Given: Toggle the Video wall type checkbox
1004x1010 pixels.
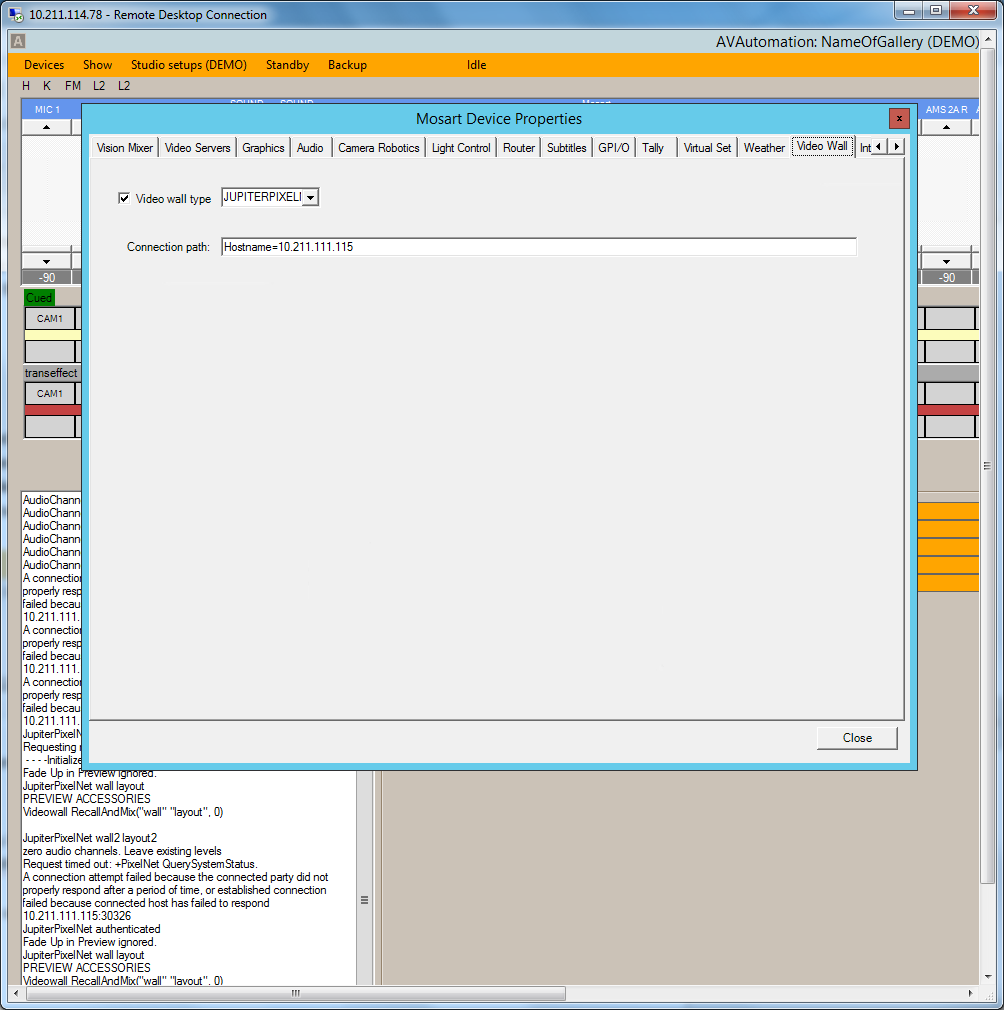Looking at the screenshot, I should (x=124, y=198).
